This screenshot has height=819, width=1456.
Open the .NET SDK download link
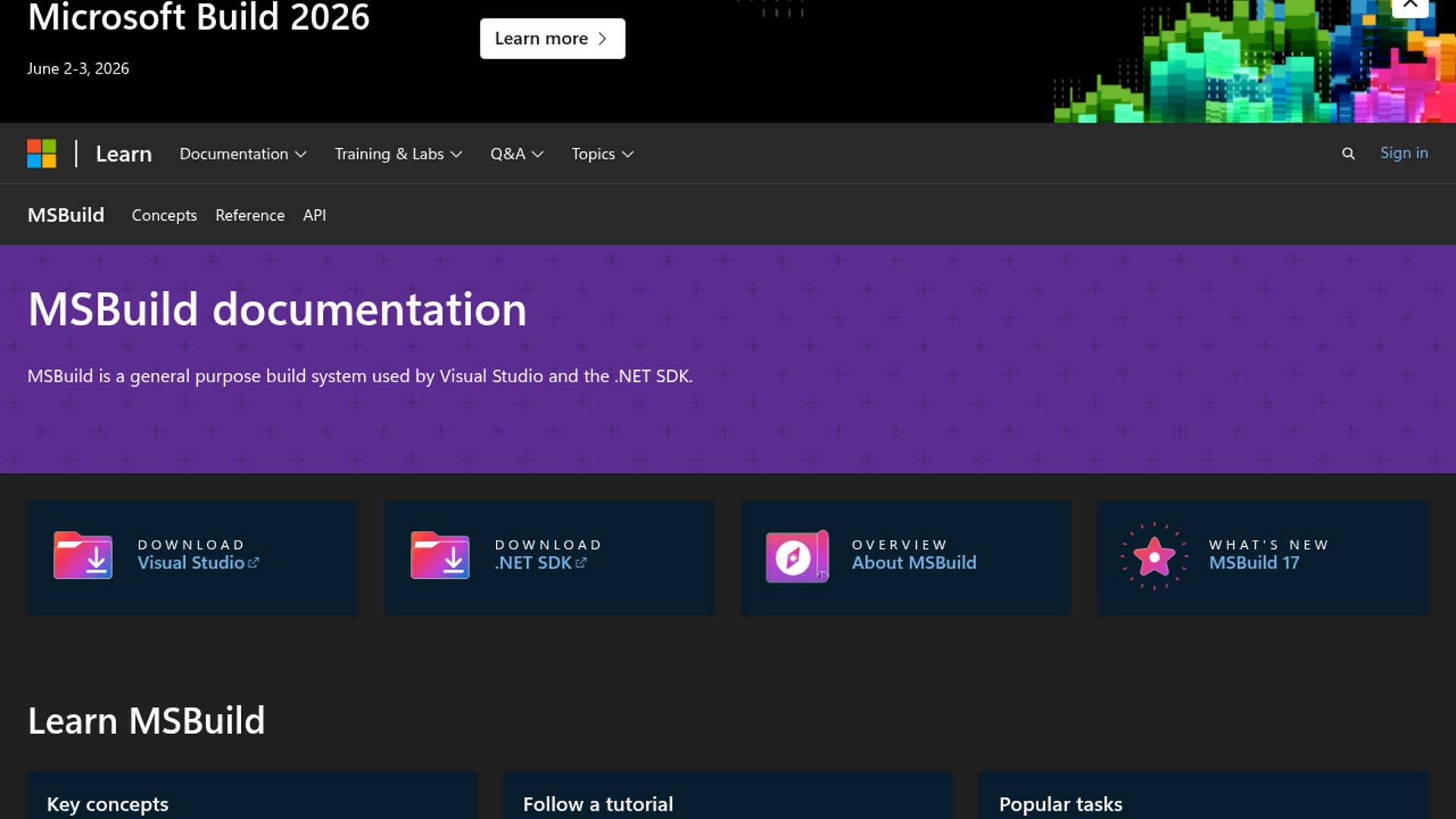pyautogui.click(x=541, y=563)
